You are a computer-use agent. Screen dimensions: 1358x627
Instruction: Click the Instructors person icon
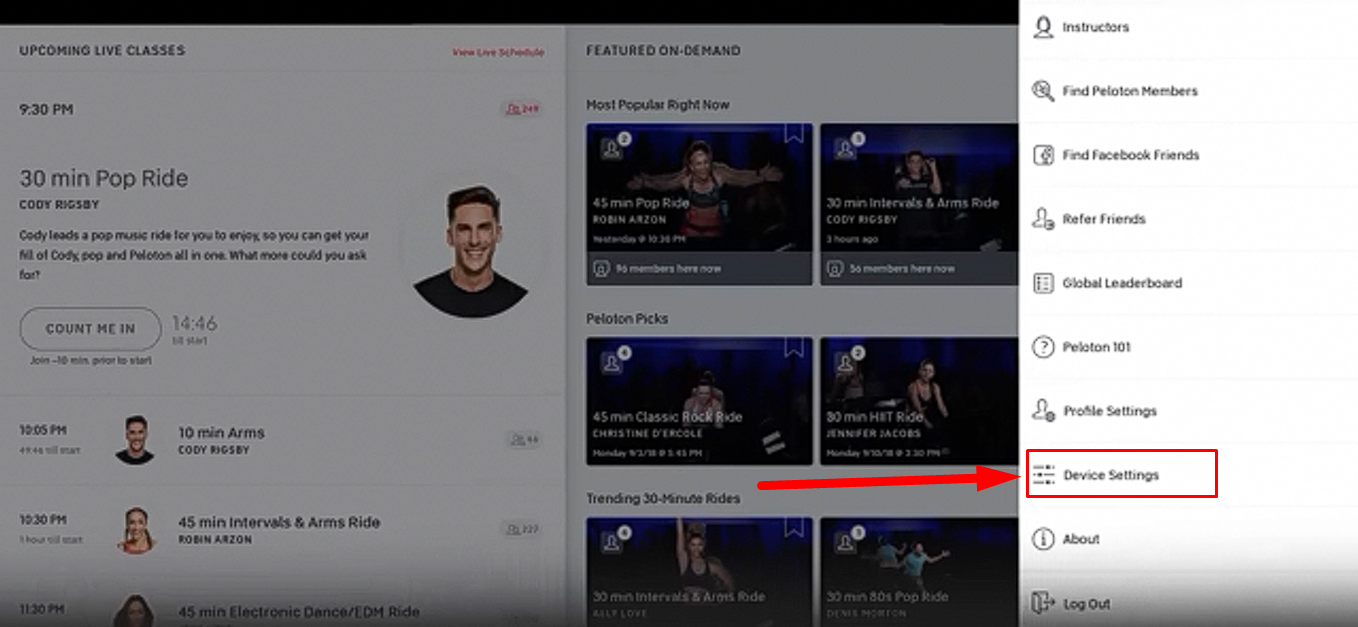click(x=1043, y=27)
